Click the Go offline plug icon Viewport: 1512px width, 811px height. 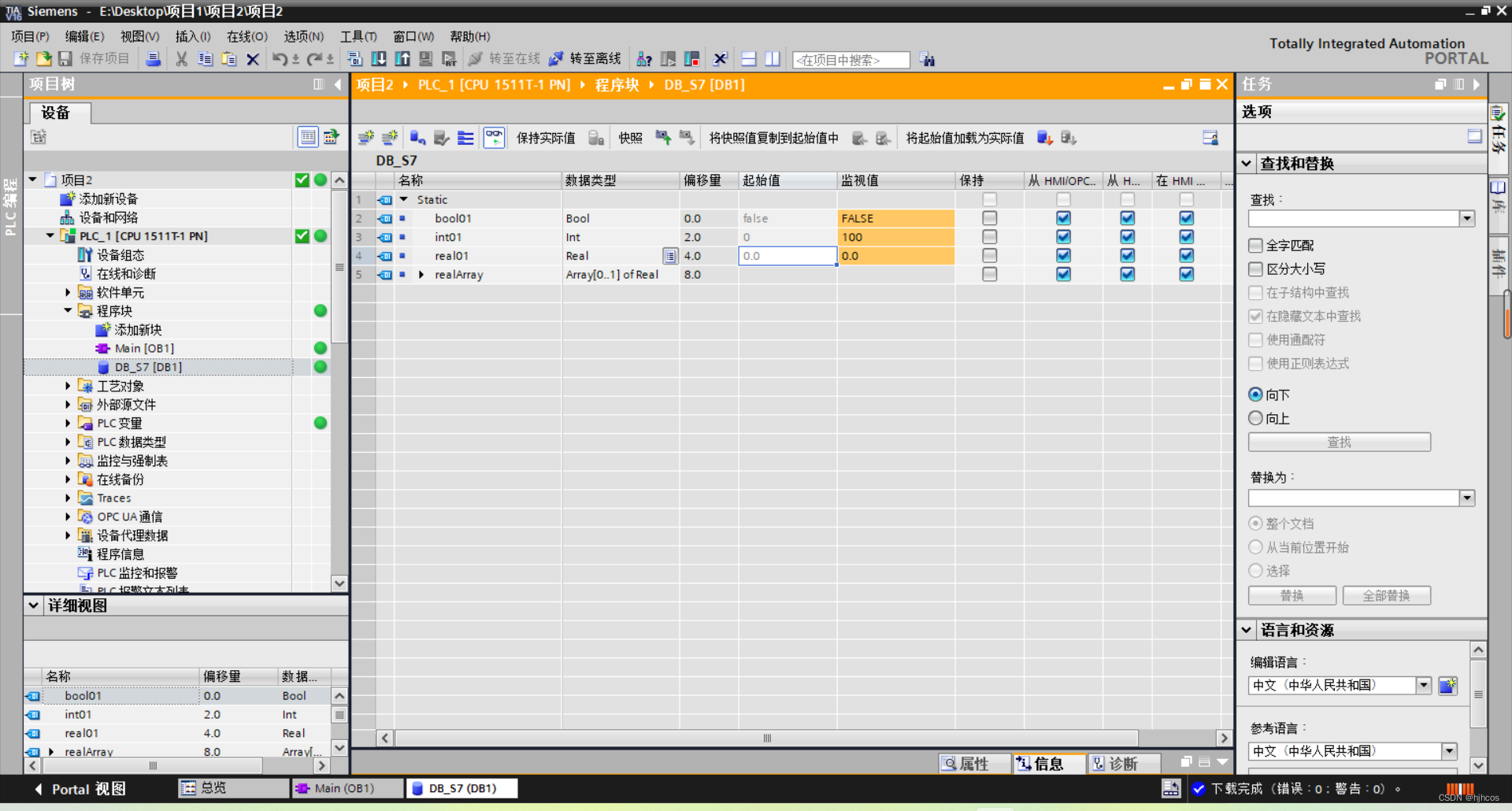[556, 59]
